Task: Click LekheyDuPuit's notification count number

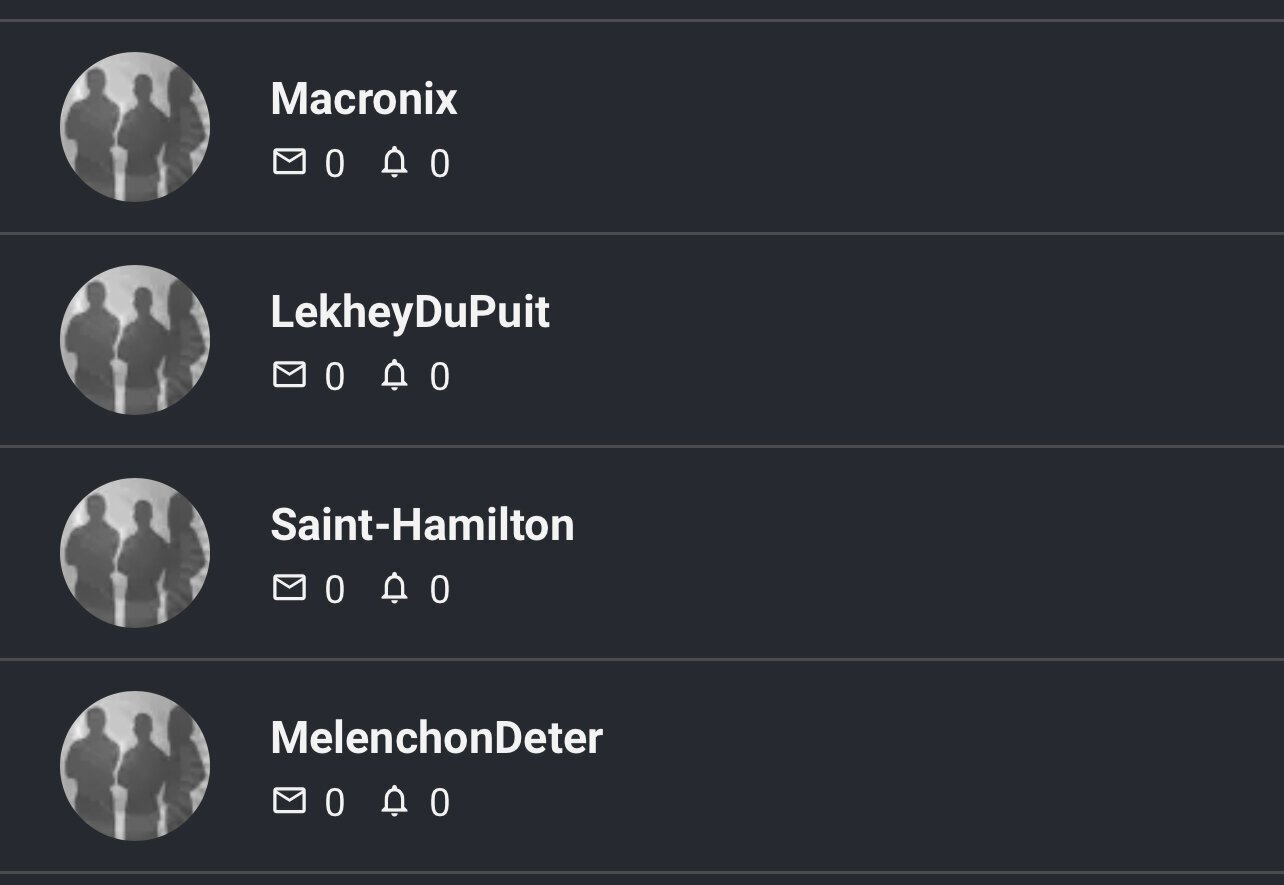Action: point(440,377)
